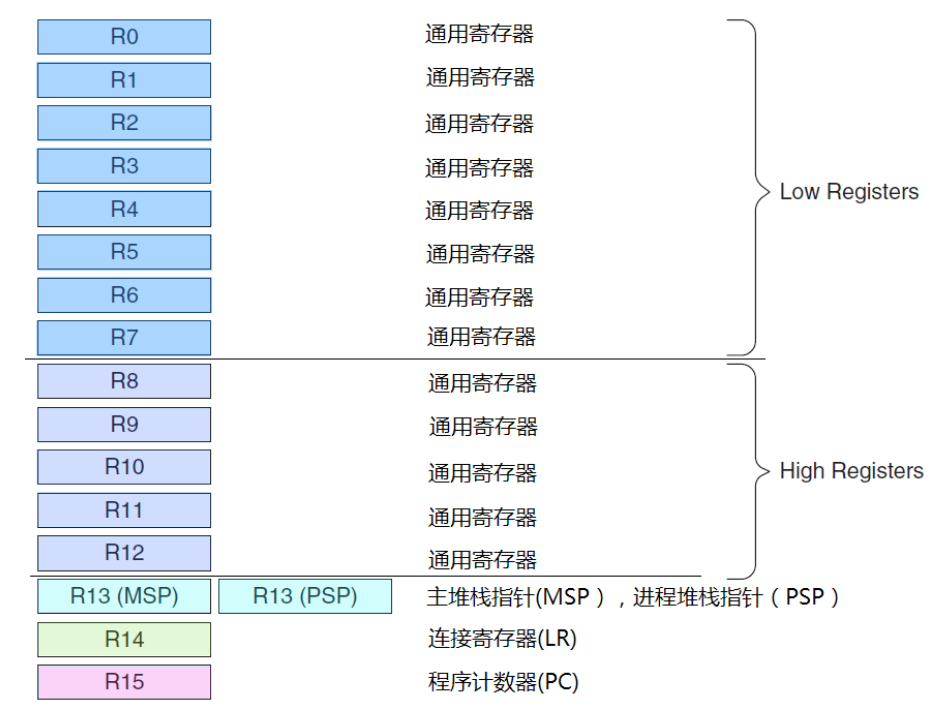
Task: Click the High Registers label
Action: point(851,471)
